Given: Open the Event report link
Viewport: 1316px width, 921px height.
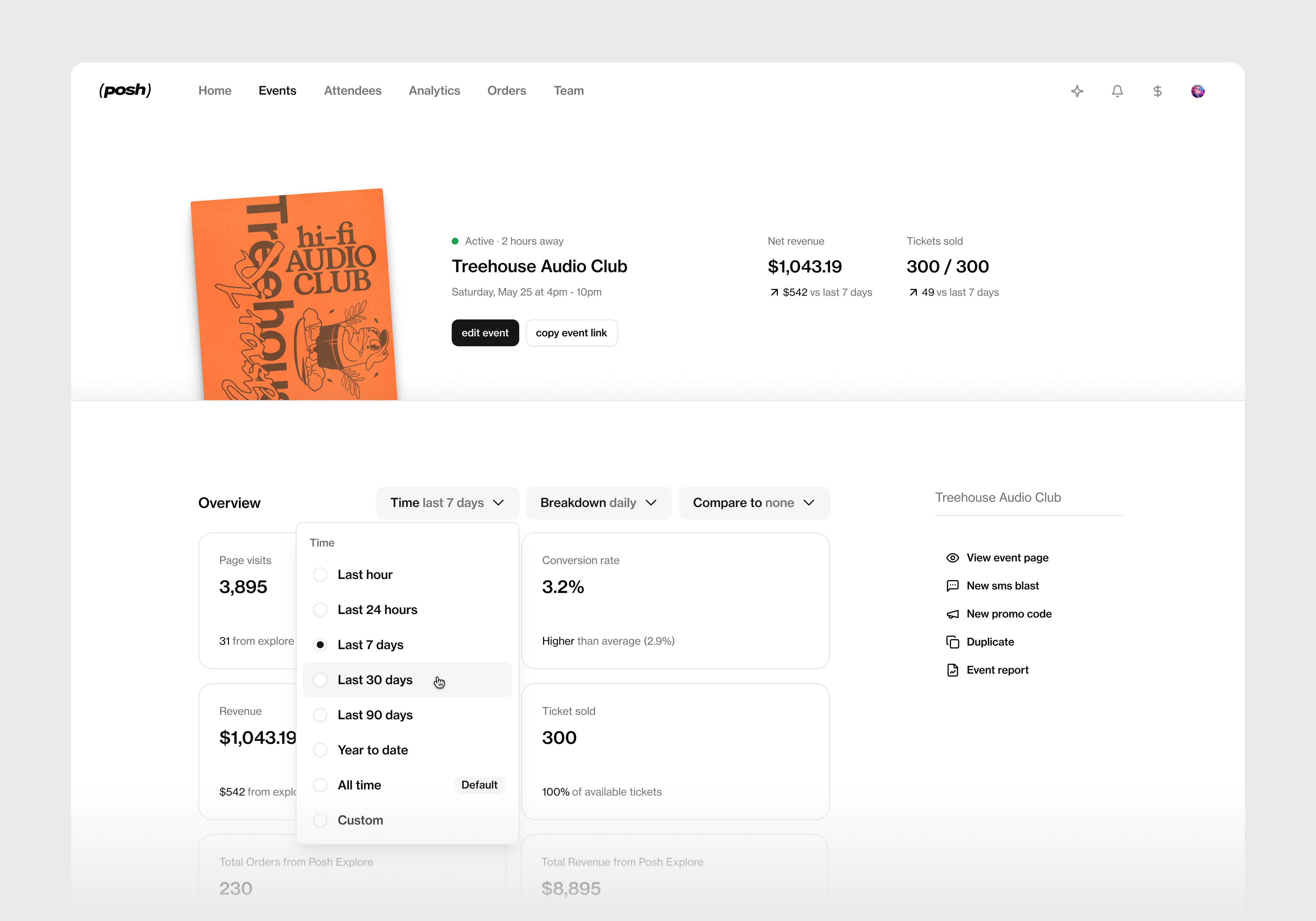Looking at the screenshot, I should 997,670.
